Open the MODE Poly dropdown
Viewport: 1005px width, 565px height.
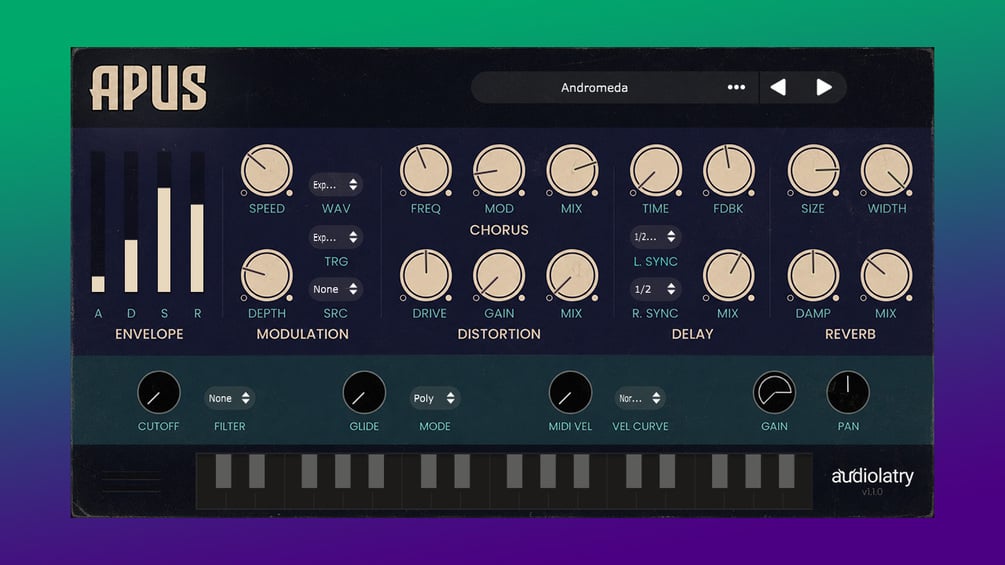[x=434, y=398]
